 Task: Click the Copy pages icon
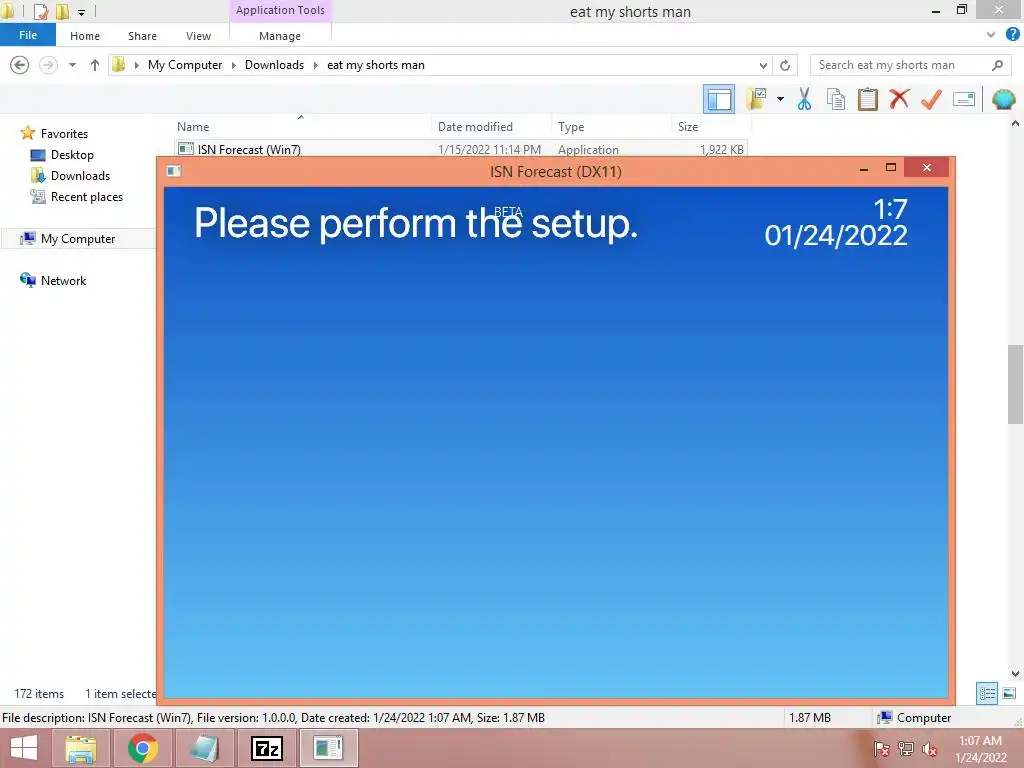click(836, 99)
